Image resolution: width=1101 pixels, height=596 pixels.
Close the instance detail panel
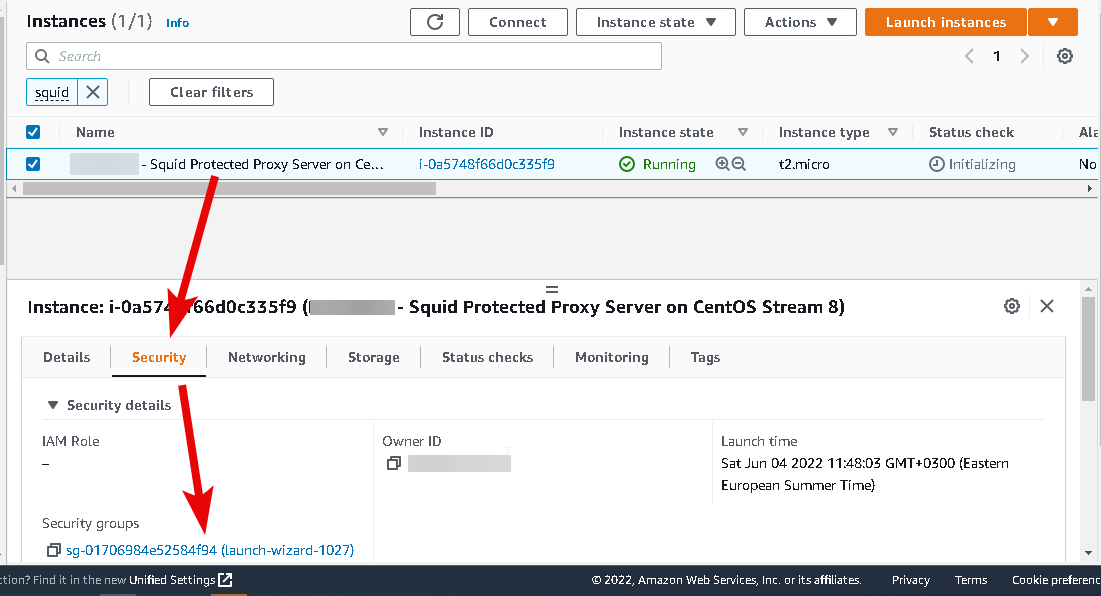point(1047,306)
